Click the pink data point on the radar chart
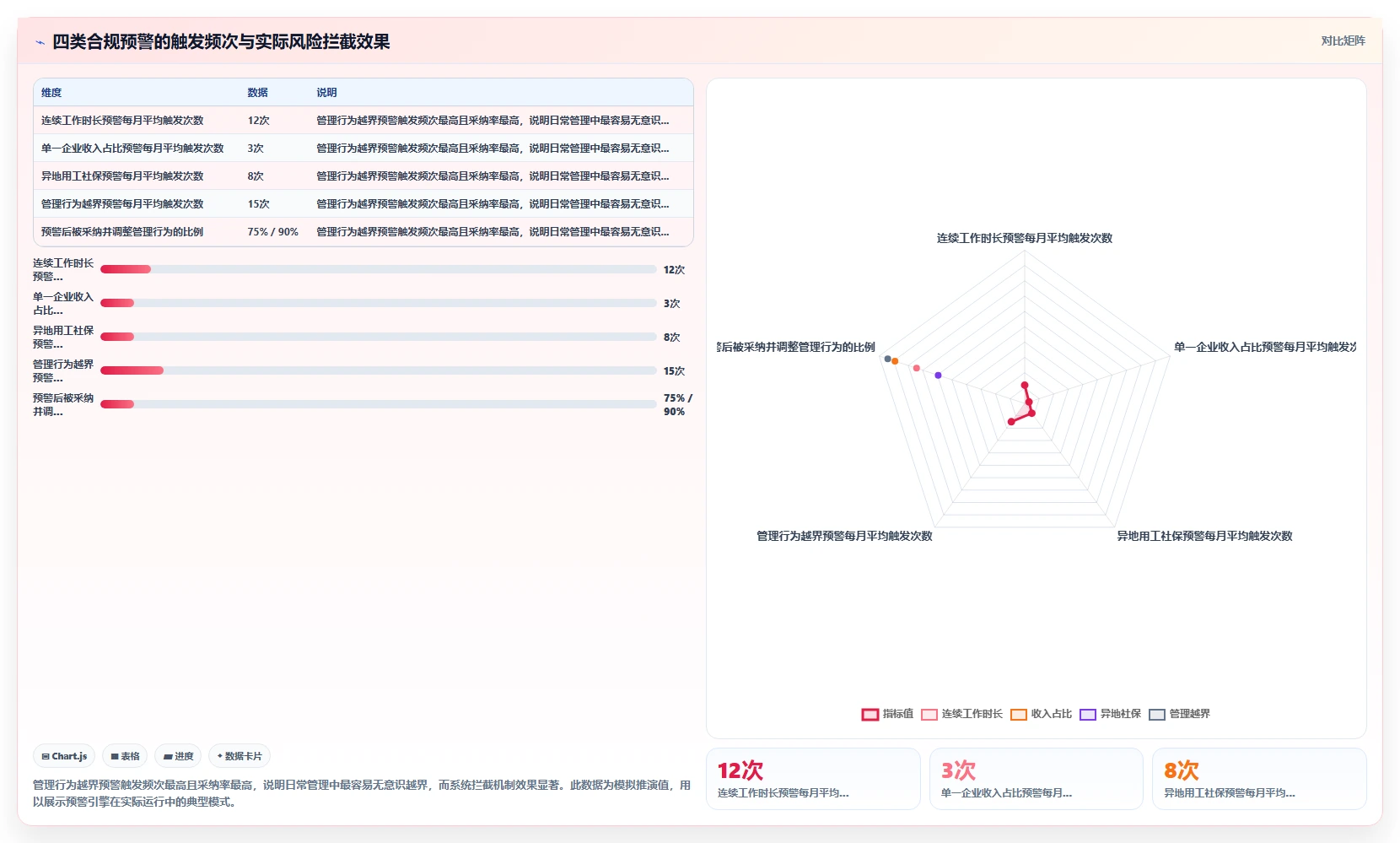This screenshot has height=843, width=1400. [917, 368]
